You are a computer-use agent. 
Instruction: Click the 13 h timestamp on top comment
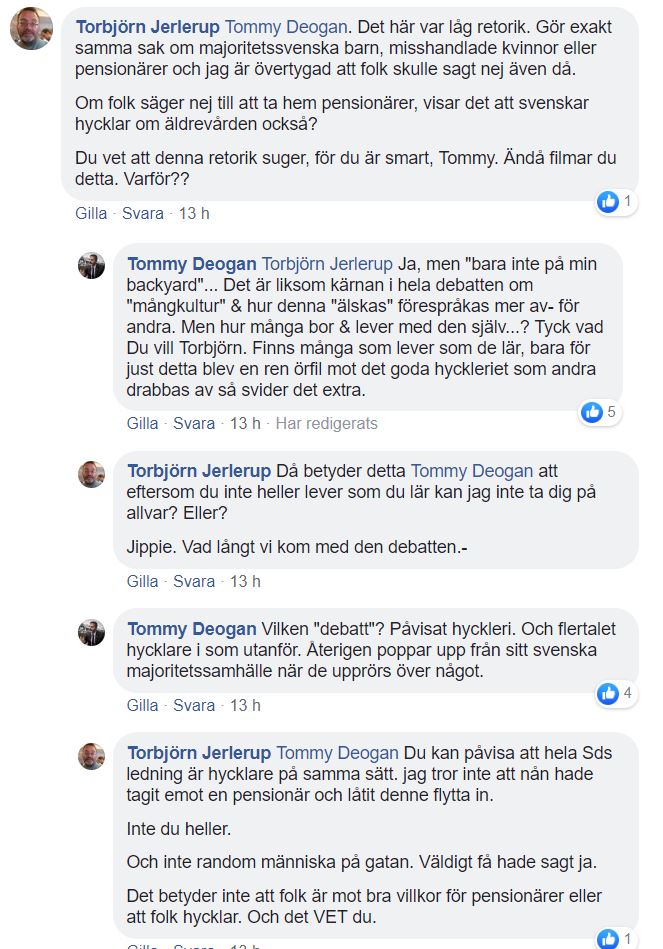194,214
